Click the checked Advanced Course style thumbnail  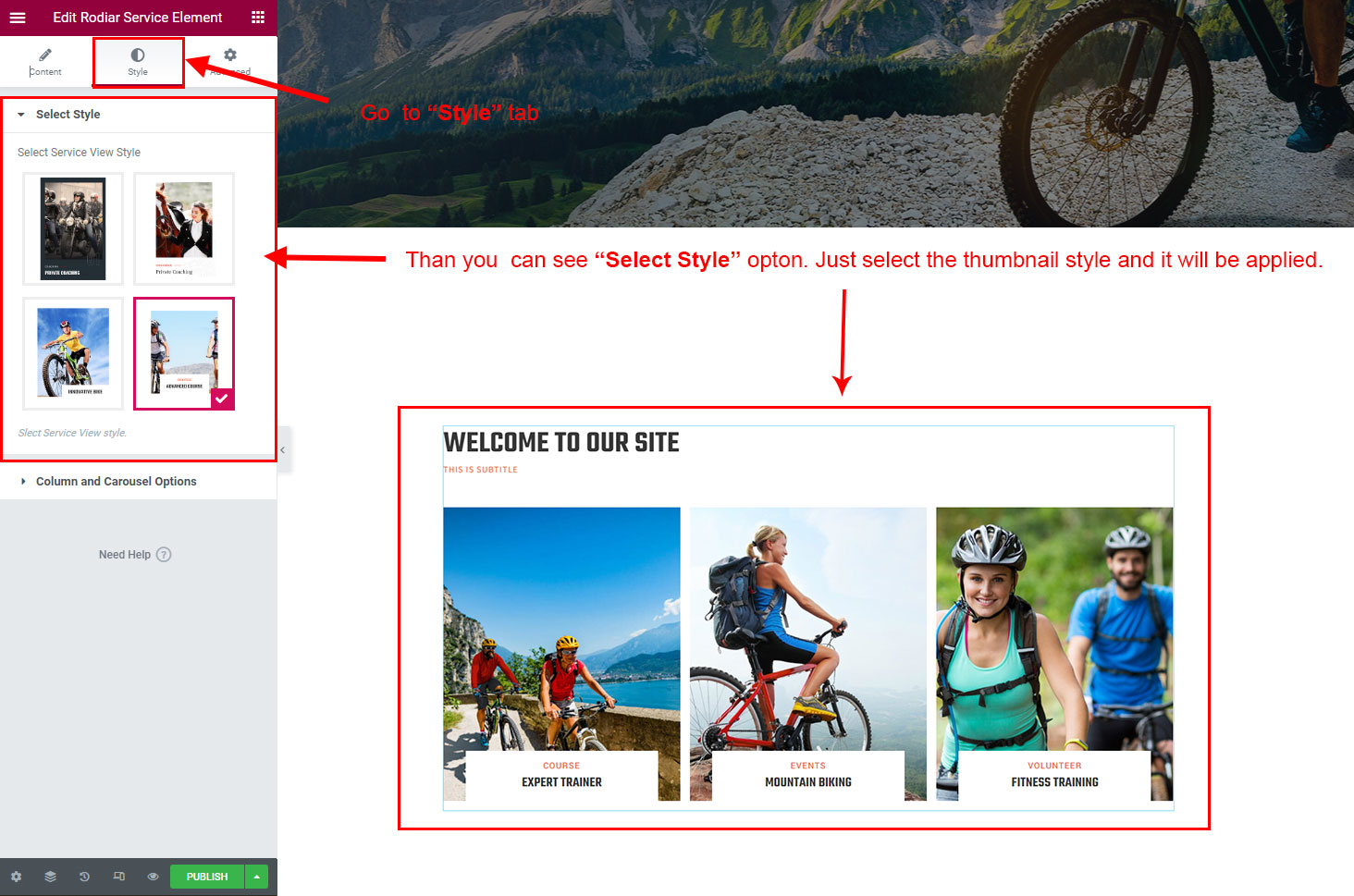(184, 353)
